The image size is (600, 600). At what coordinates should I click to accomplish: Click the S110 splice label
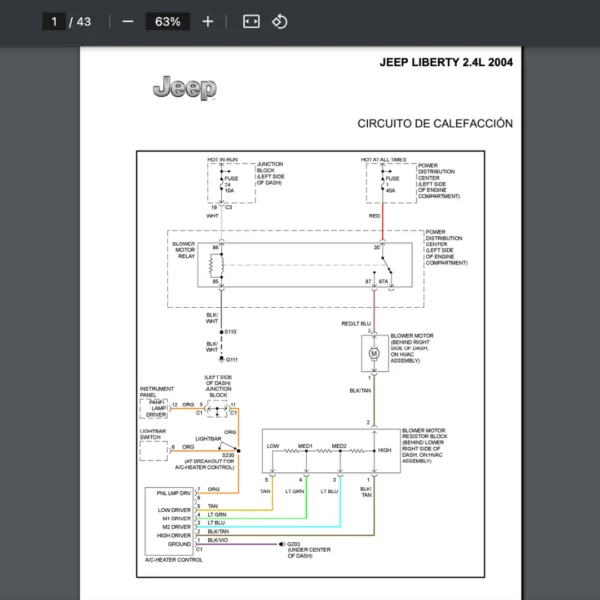pos(230,331)
